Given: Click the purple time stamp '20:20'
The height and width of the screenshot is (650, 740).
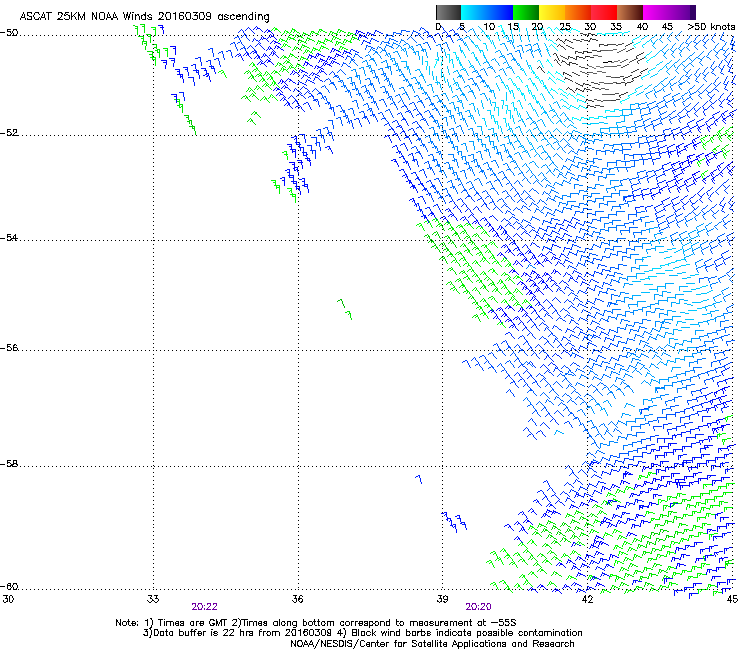Looking at the screenshot, I should [x=479, y=607].
